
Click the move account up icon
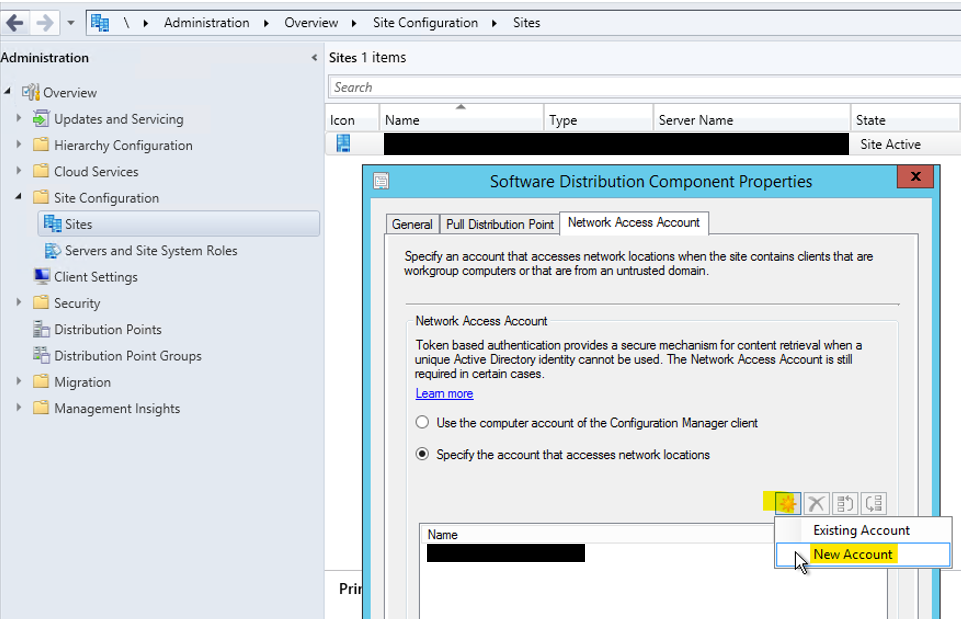click(845, 504)
